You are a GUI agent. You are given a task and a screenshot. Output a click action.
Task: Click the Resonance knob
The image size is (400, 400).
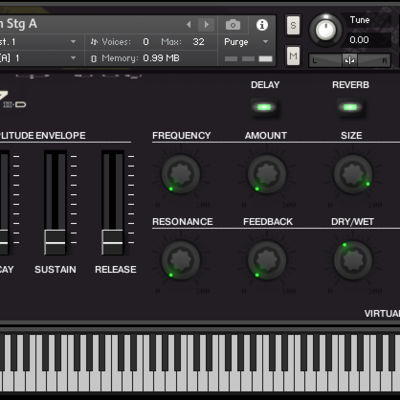click(181, 260)
